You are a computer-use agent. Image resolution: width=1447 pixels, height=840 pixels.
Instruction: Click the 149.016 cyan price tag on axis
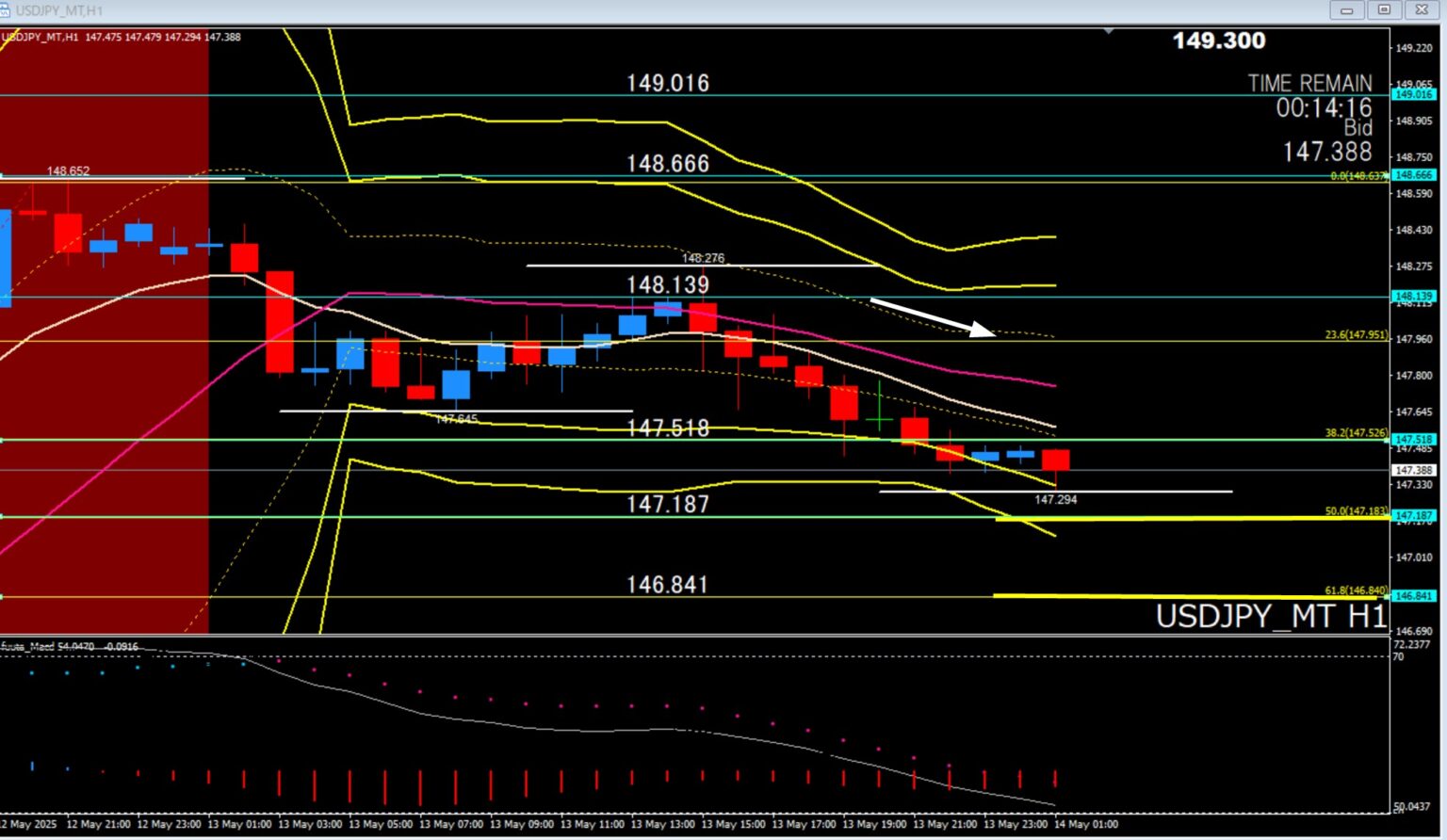point(1413,94)
